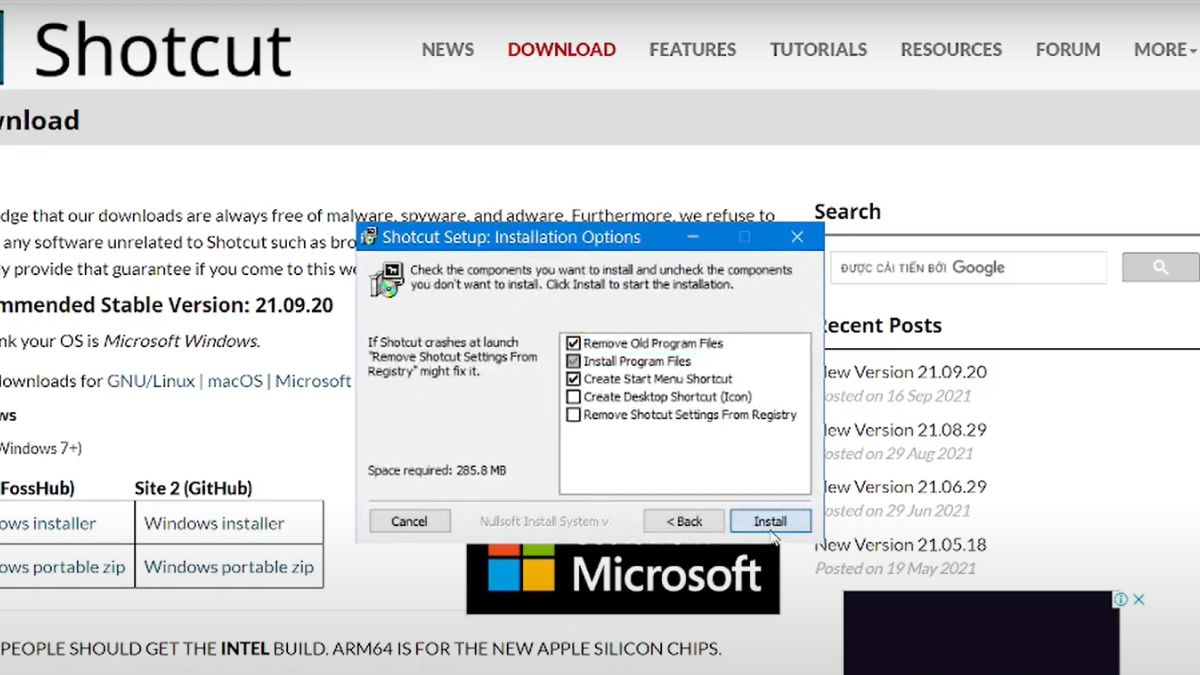The image size is (1200, 675).
Task: Focus the Google search field
Action: click(968, 267)
